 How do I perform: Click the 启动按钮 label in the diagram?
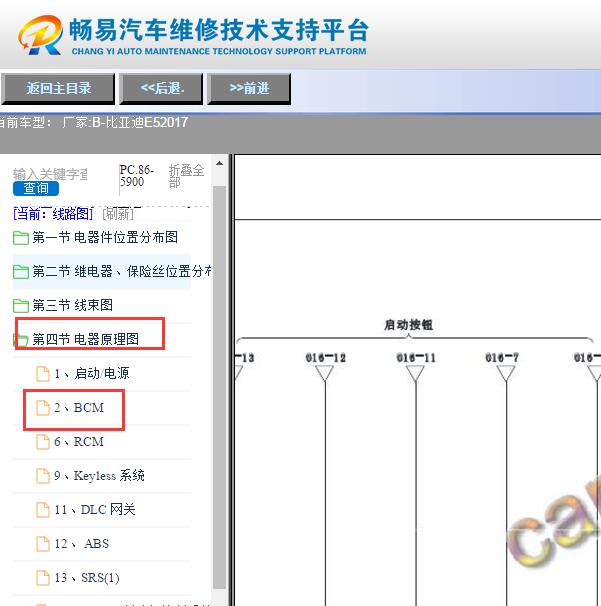[x=408, y=325]
